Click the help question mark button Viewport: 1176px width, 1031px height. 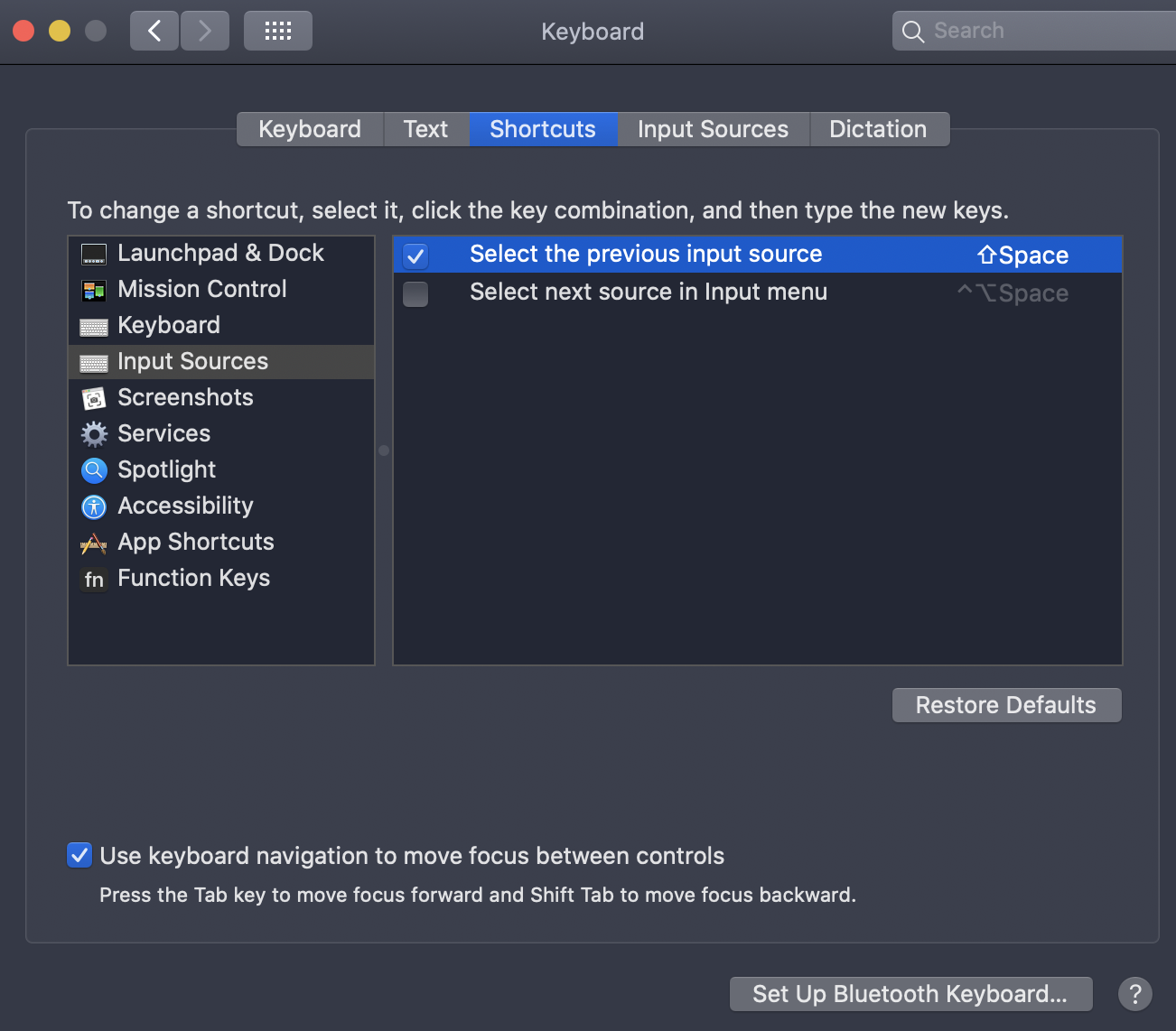(1134, 994)
